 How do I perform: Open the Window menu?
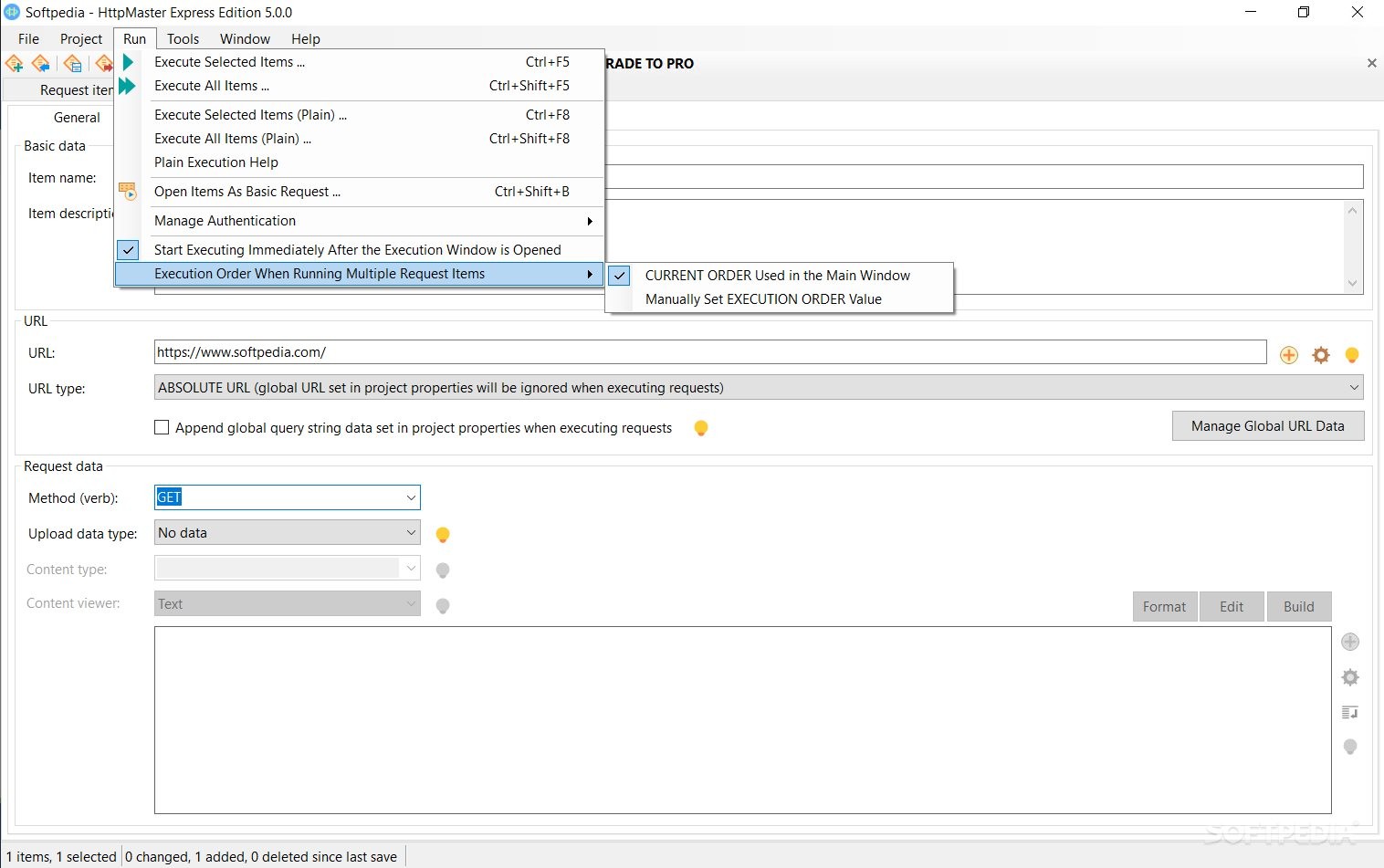[245, 39]
